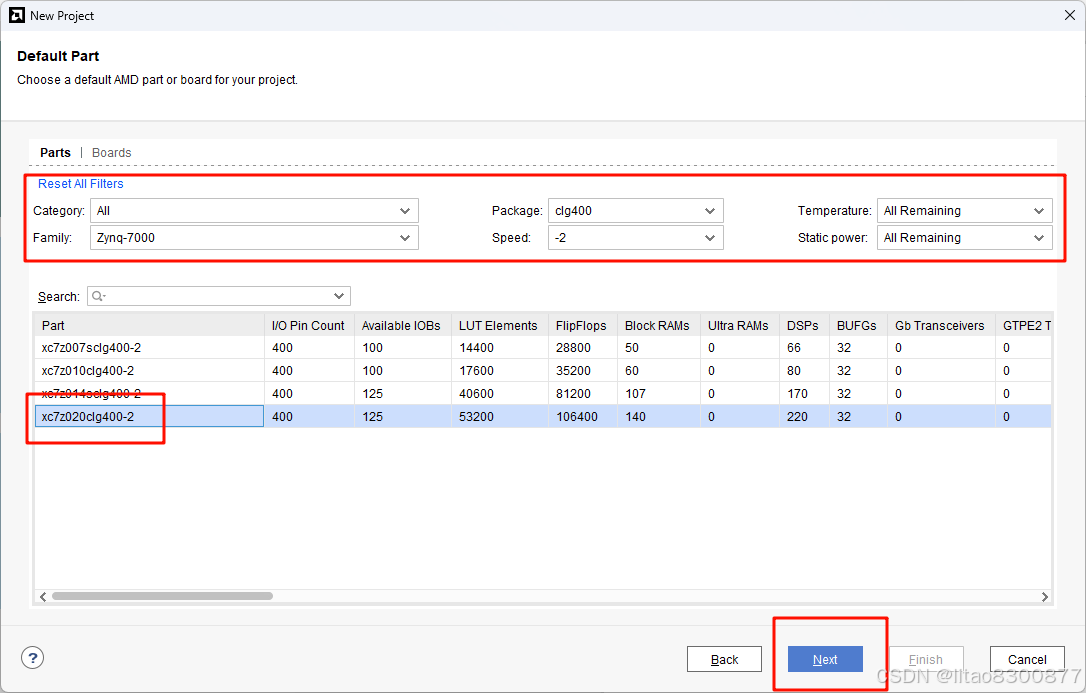1086x693 pixels.
Task: Click the AMD logo icon in title bar
Action: [x=17, y=15]
